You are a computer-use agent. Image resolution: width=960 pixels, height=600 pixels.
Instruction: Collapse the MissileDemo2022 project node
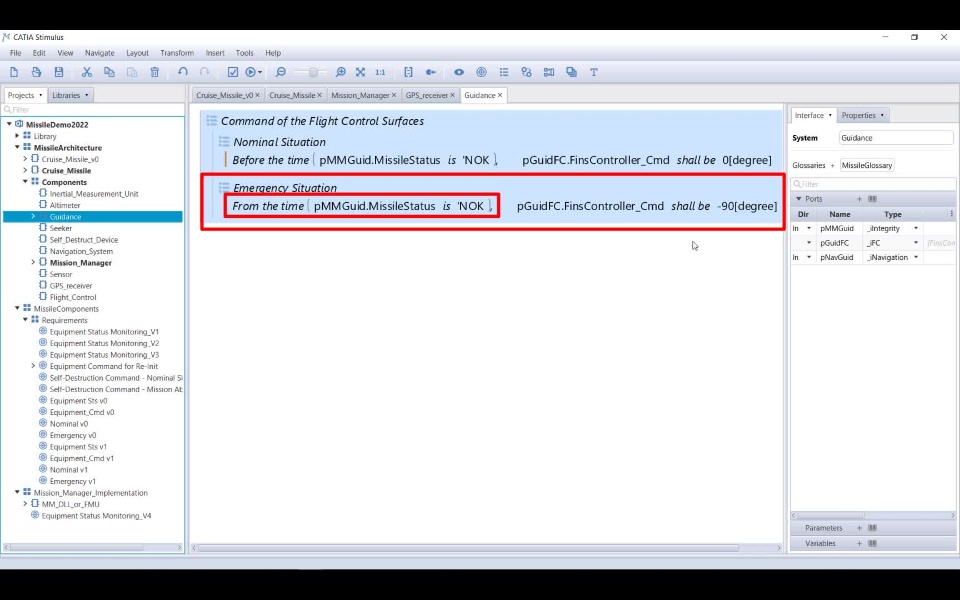click(9, 124)
